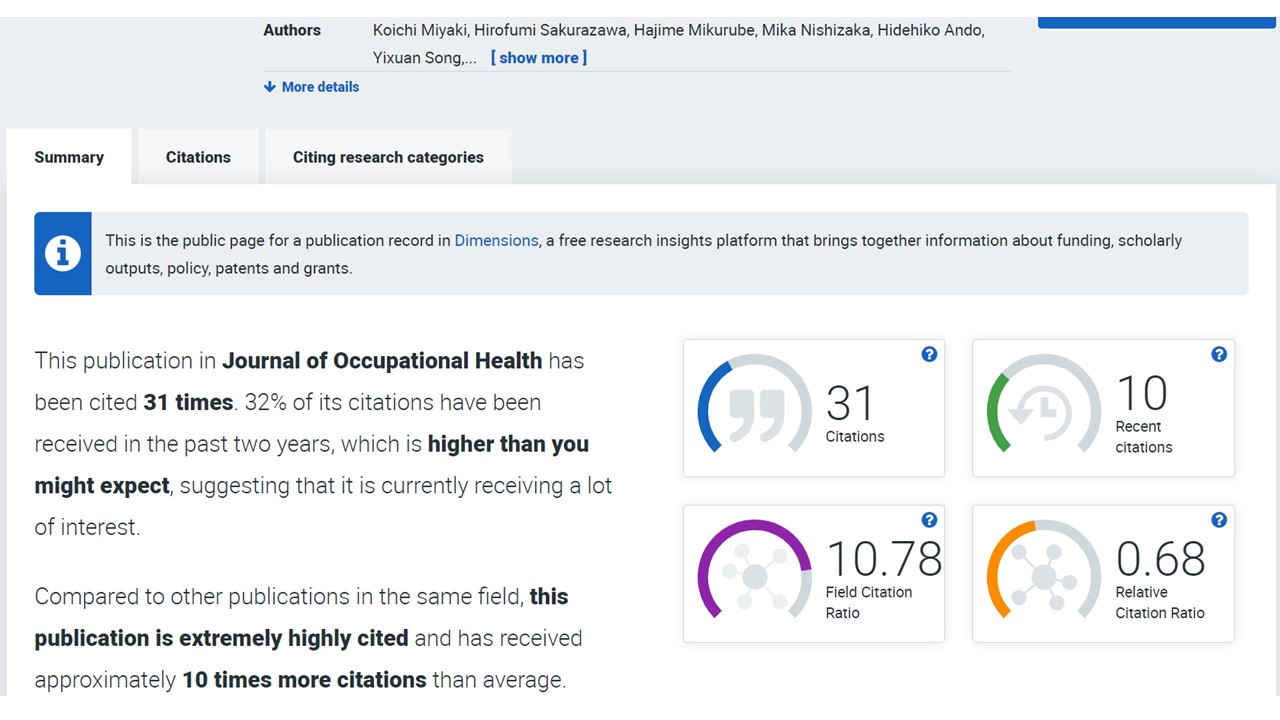
Task: Open help for Relative Citation Ratio
Action: click(1219, 520)
